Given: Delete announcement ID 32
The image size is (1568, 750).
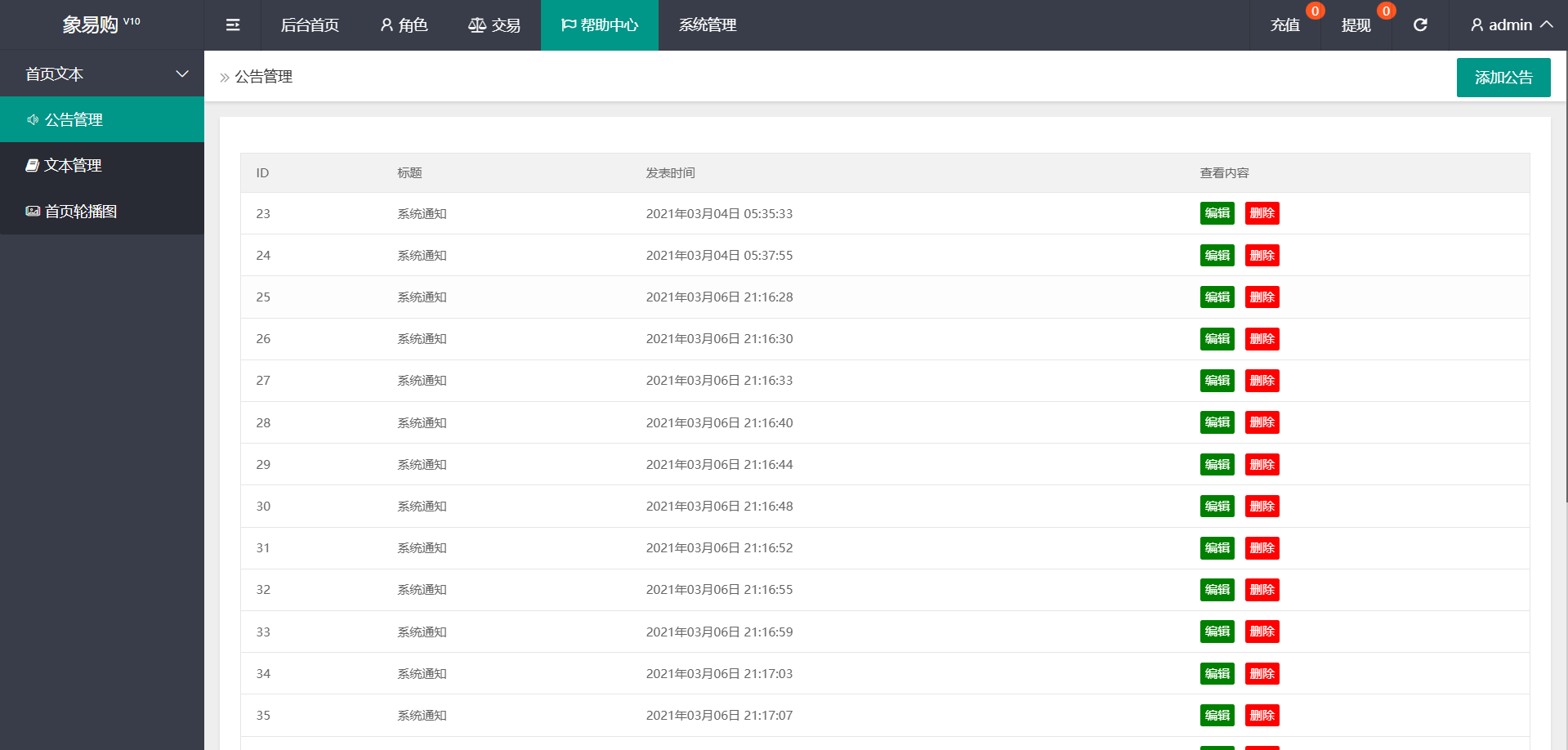Looking at the screenshot, I should tap(1262, 589).
